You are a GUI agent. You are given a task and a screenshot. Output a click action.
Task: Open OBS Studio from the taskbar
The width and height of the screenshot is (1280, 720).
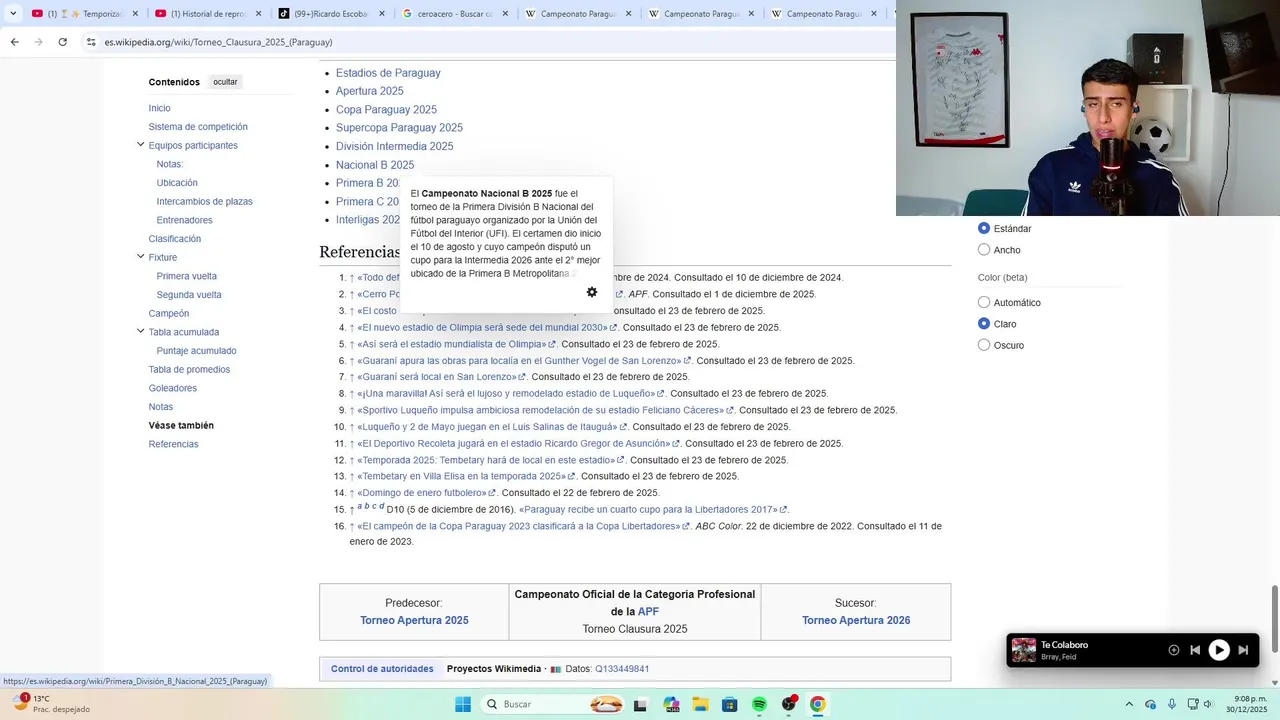(789, 704)
